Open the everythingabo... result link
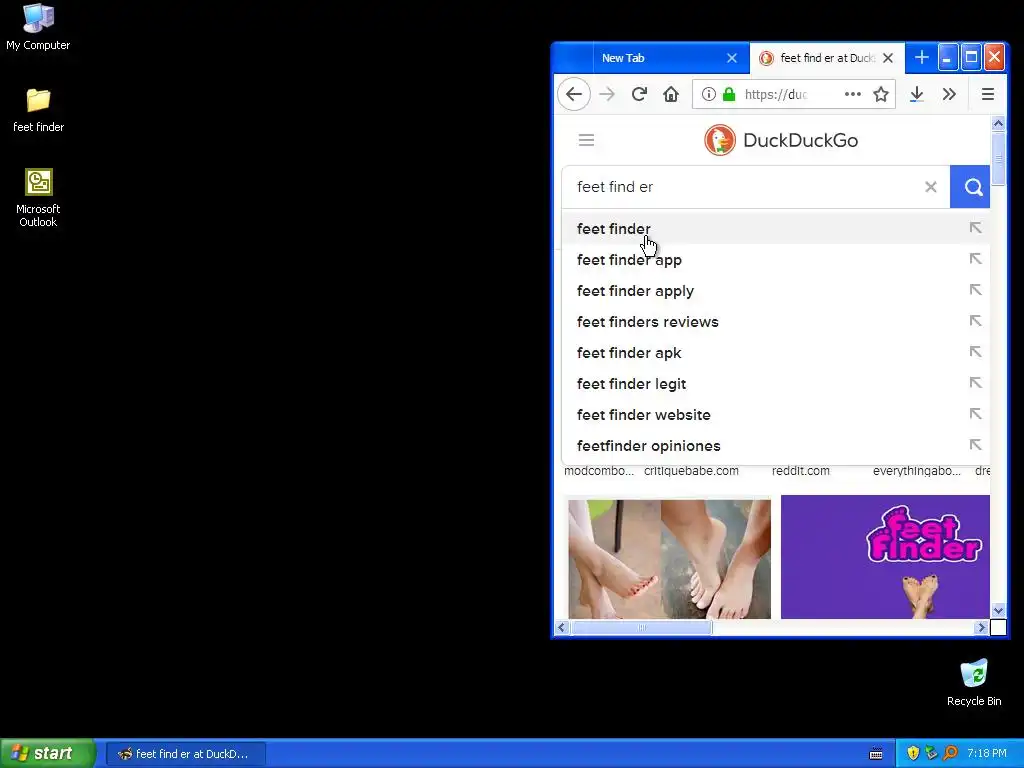This screenshot has height=768, width=1024. (916, 471)
